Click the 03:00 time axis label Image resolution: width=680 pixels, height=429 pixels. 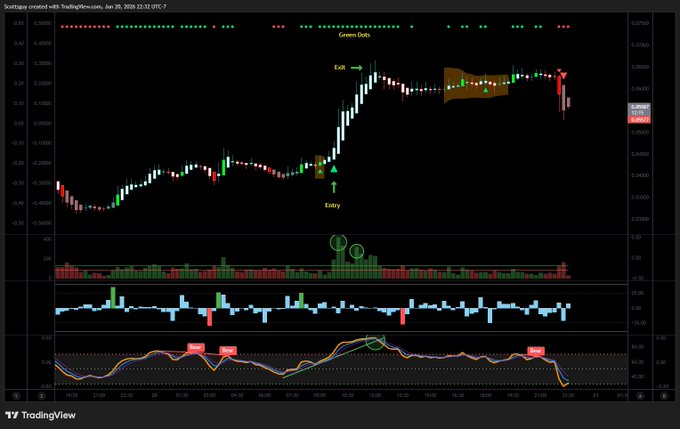[x=209, y=396]
